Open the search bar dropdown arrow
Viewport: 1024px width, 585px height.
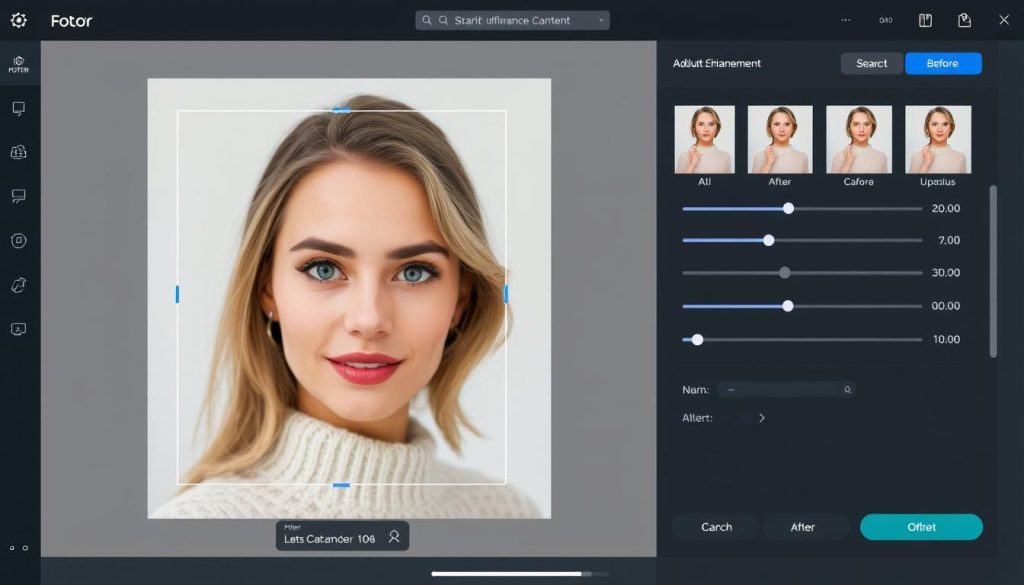pos(602,19)
